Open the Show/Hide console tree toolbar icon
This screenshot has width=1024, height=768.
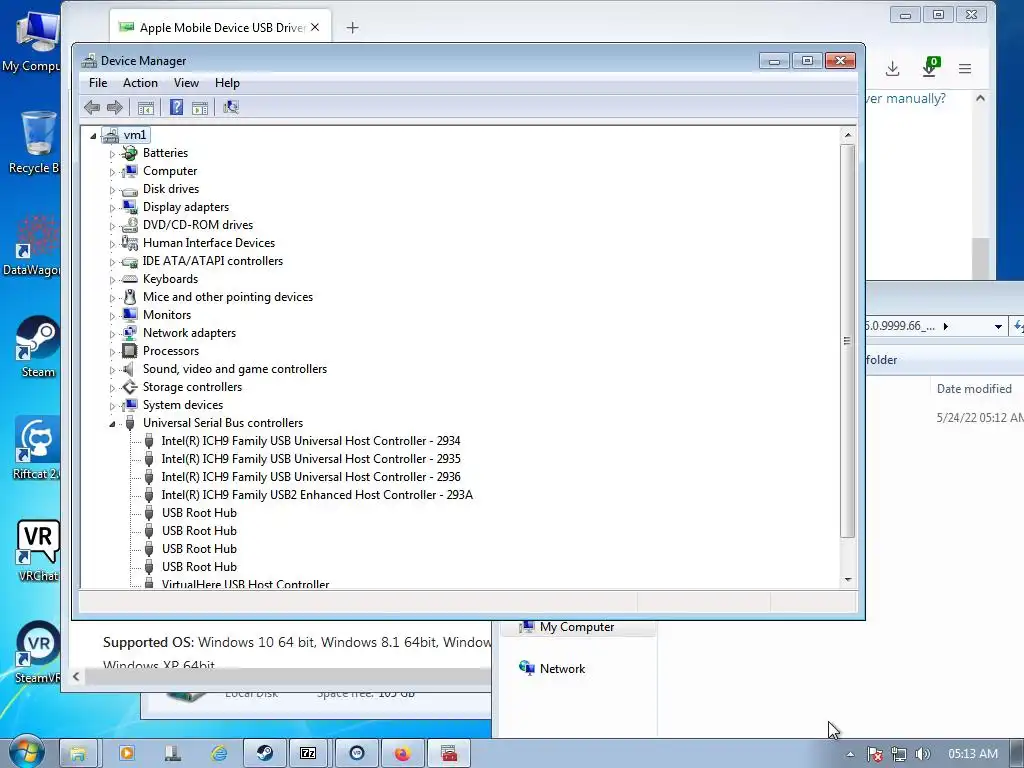click(x=146, y=108)
